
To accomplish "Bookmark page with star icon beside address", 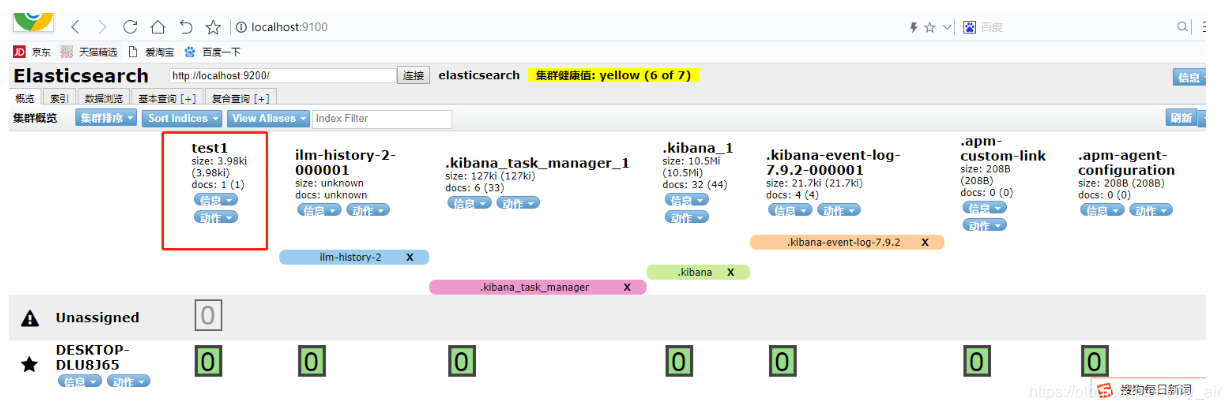I will click(x=212, y=27).
